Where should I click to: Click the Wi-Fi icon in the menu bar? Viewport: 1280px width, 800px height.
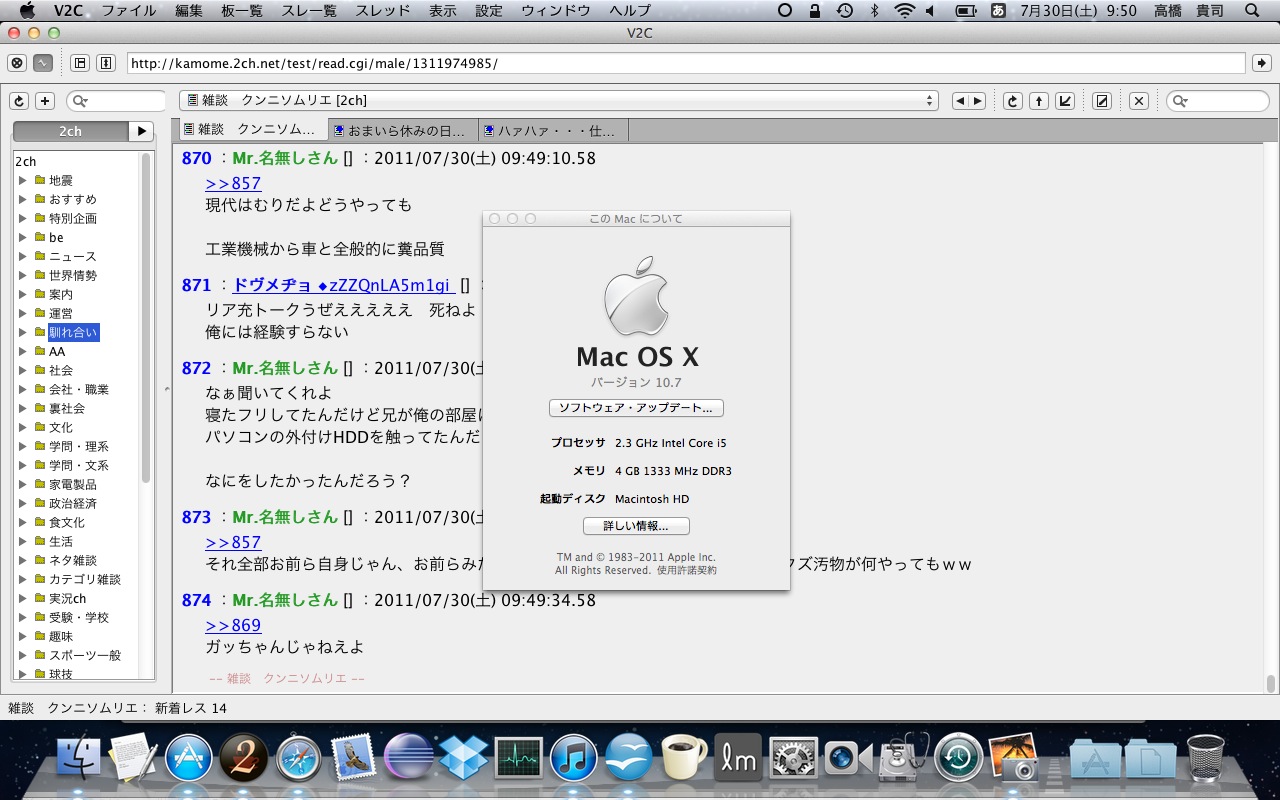905,11
